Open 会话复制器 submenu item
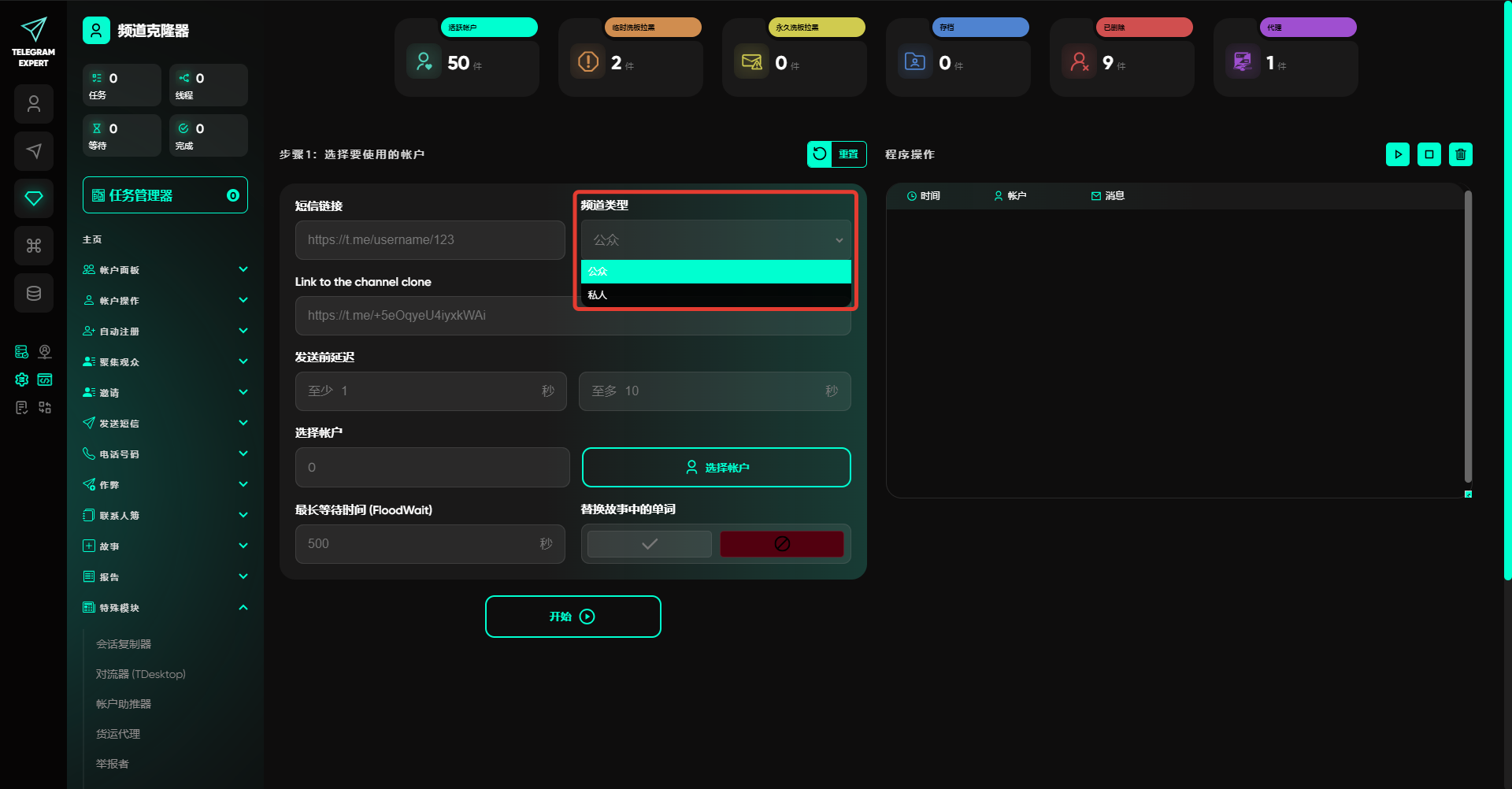This screenshot has height=789, width=1512. click(124, 644)
